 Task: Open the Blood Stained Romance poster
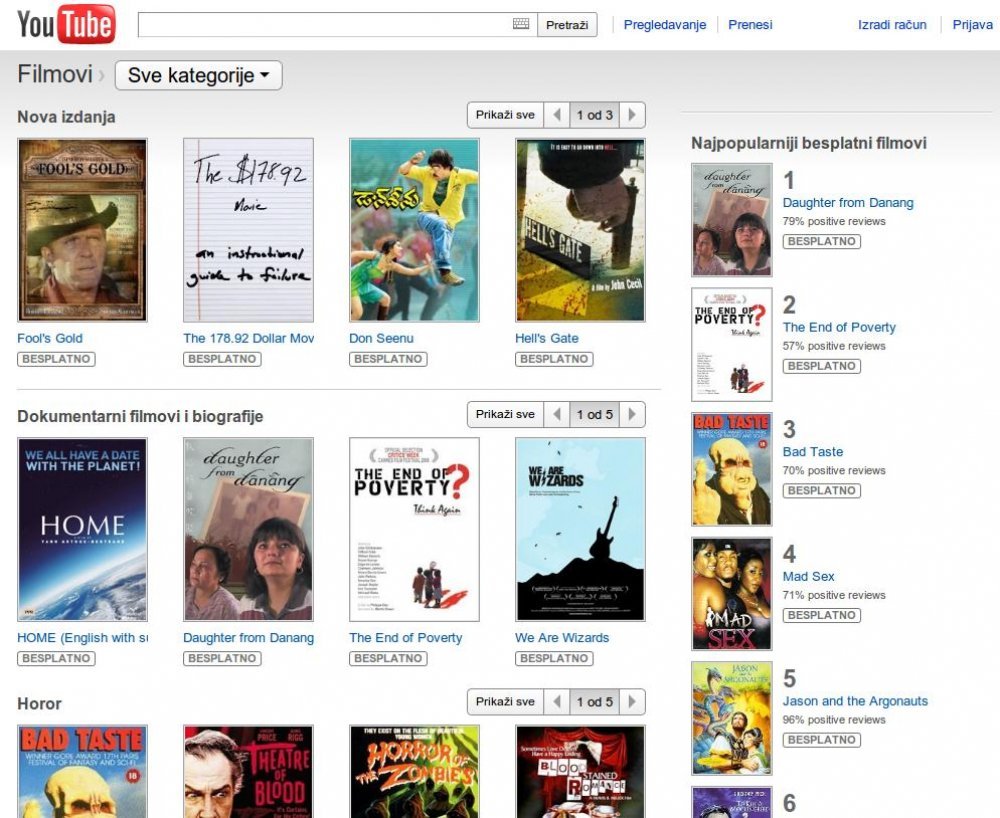(580, 771)
